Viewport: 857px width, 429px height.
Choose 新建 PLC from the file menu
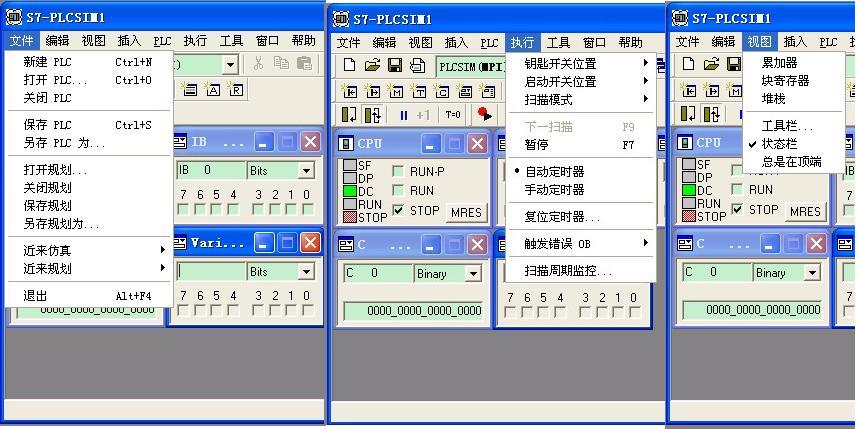pos(48,62)
